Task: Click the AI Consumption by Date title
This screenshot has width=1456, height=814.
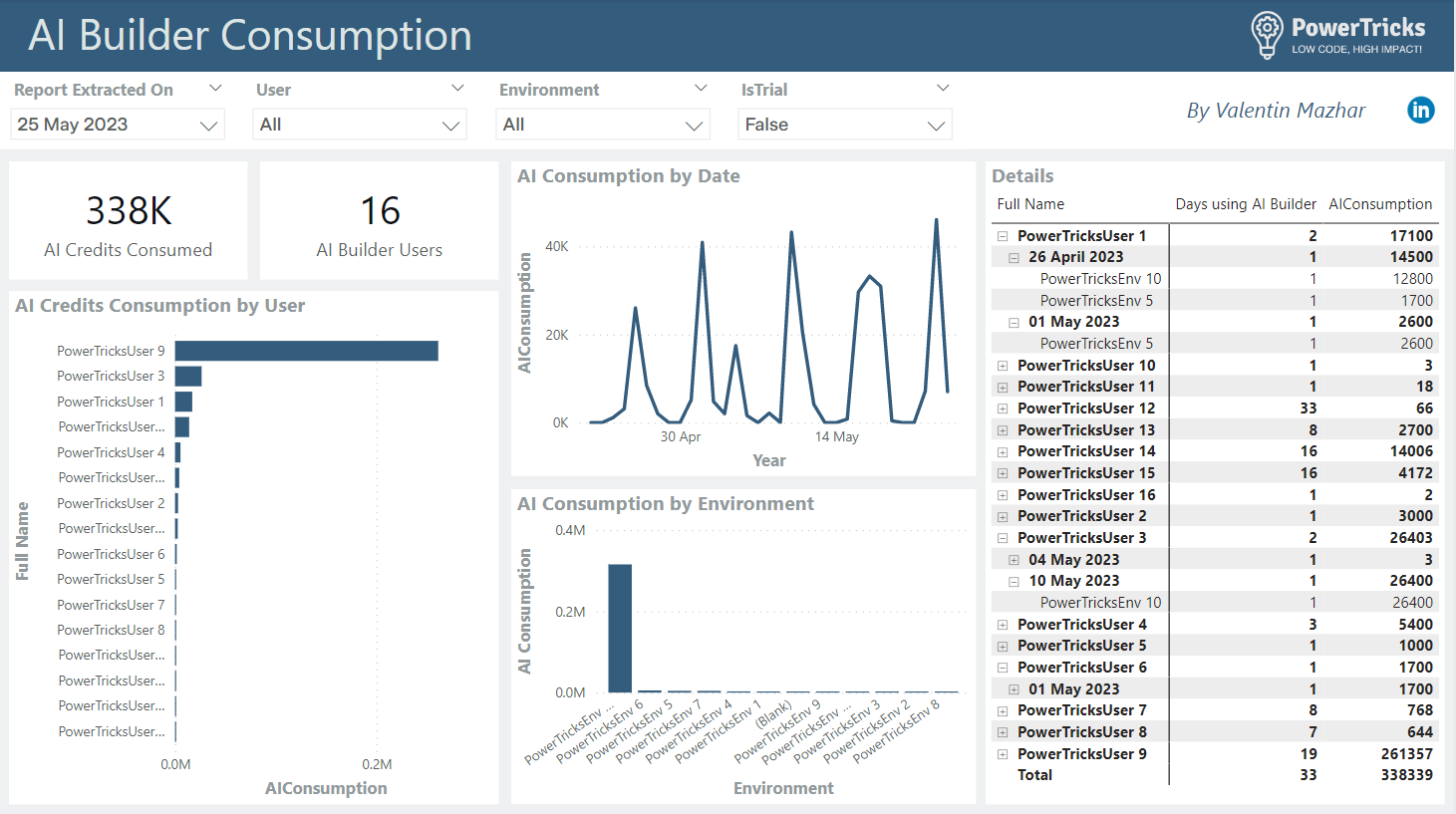Action: pos(629,176)
